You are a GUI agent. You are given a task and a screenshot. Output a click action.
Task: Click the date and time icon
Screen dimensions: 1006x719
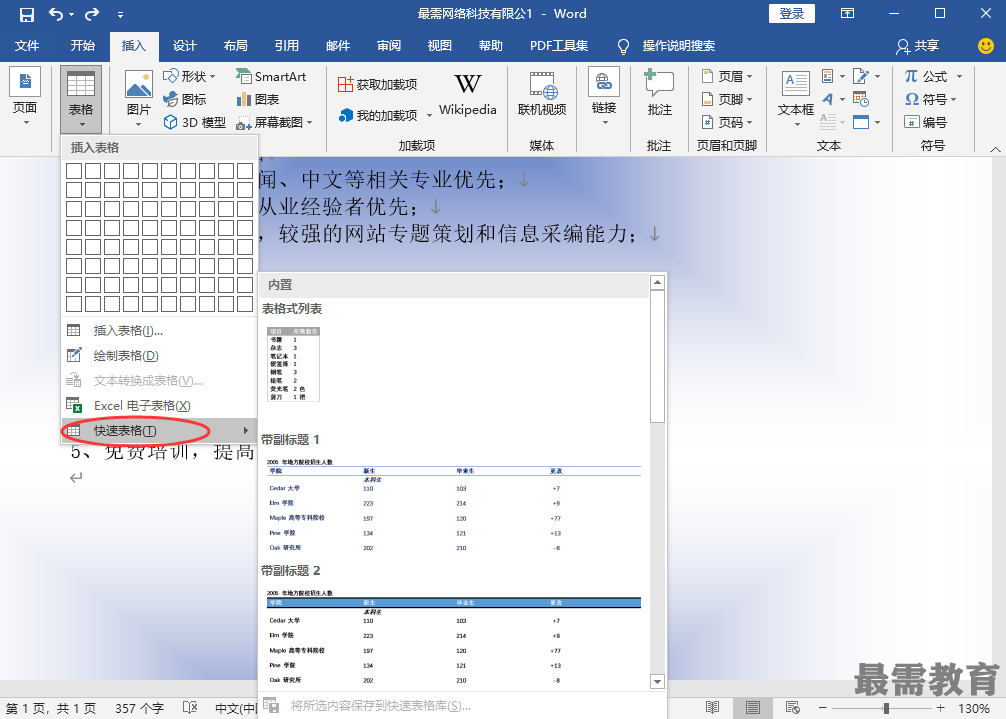tap(861, 99)
